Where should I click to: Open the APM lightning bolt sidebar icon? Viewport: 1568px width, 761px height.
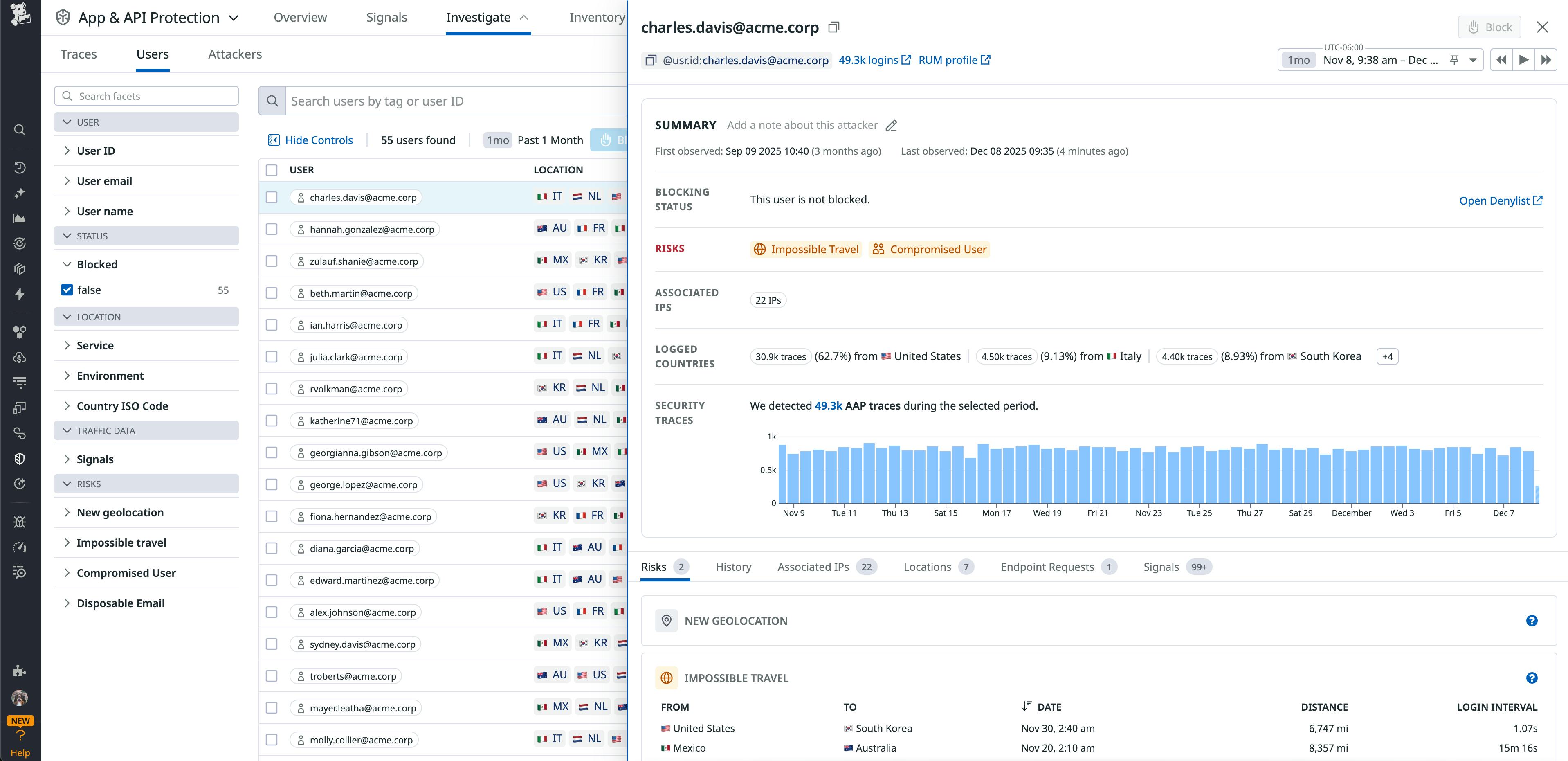click(x=20, y=295)
